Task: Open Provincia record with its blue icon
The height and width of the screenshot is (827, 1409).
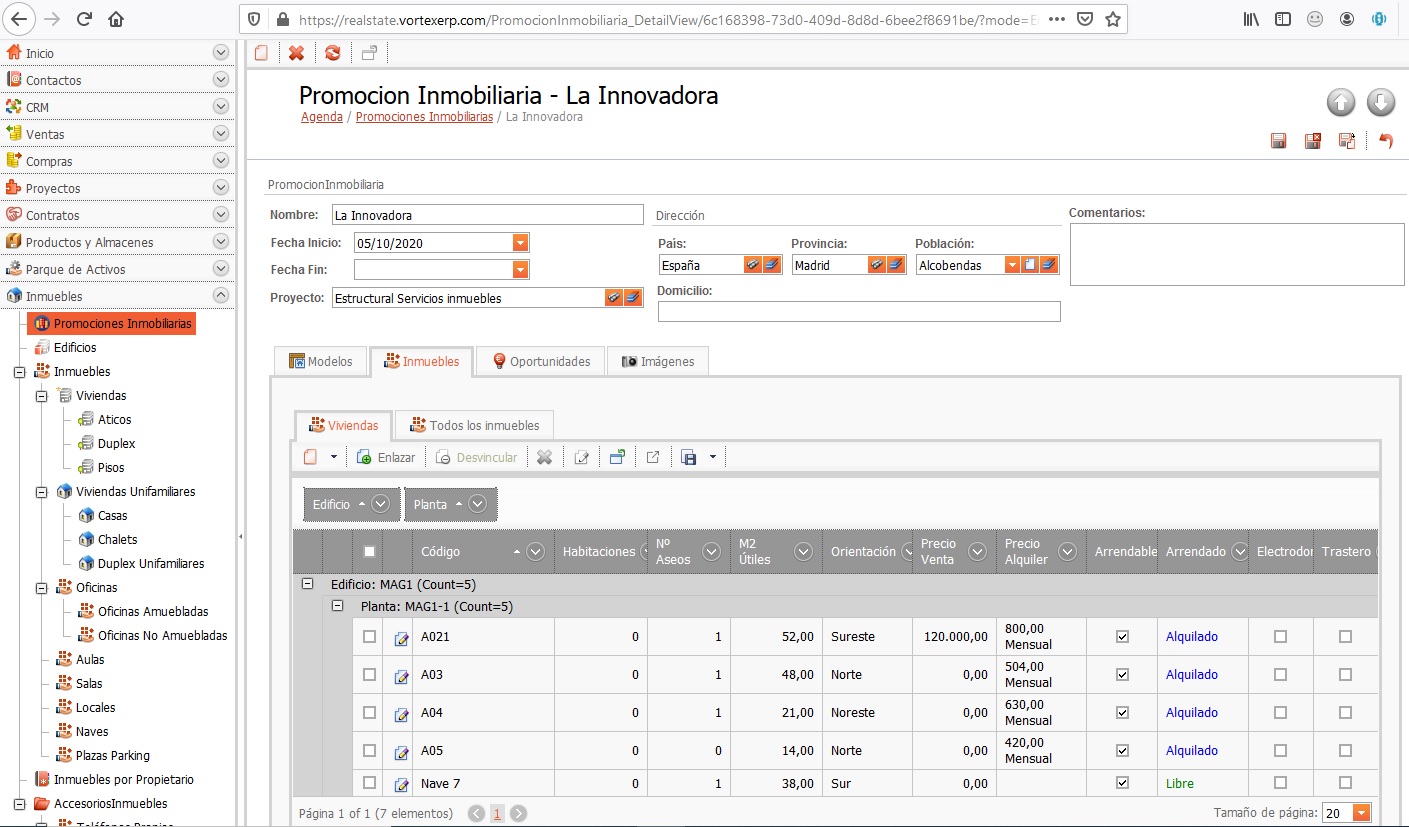Action: click(896, 265)
